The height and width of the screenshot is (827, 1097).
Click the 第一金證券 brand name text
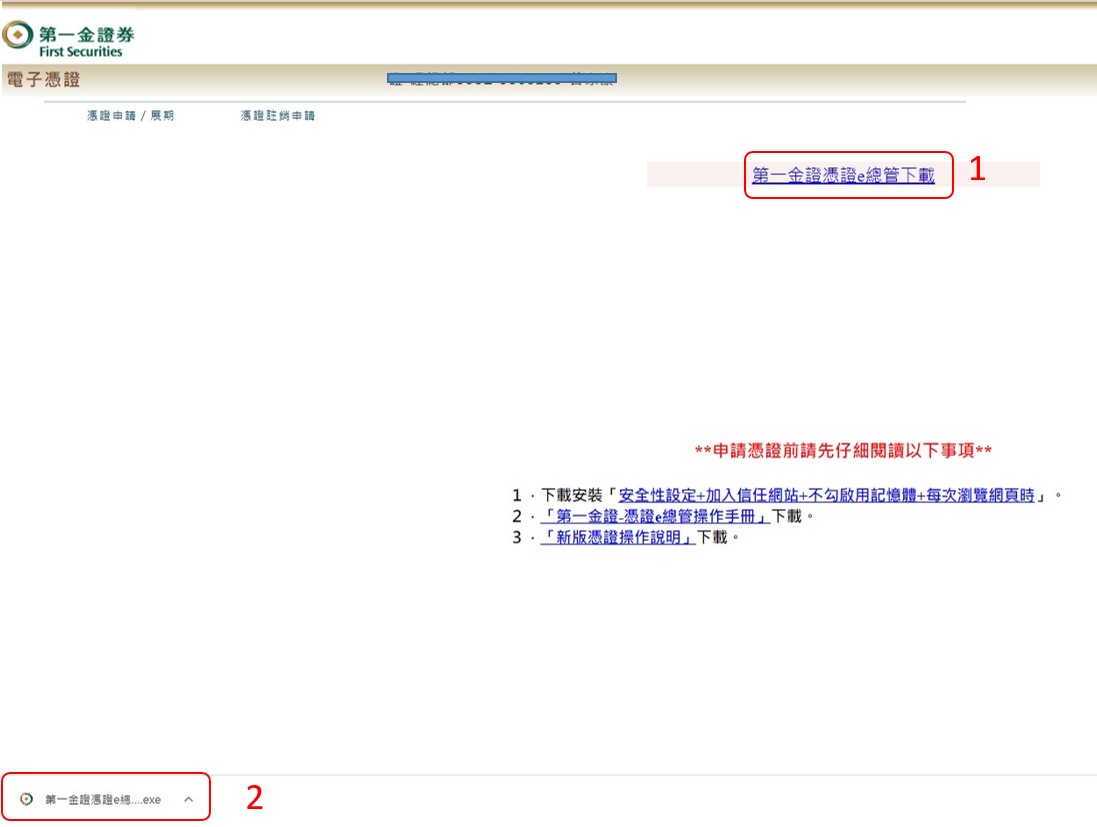[x=86, y=33]
